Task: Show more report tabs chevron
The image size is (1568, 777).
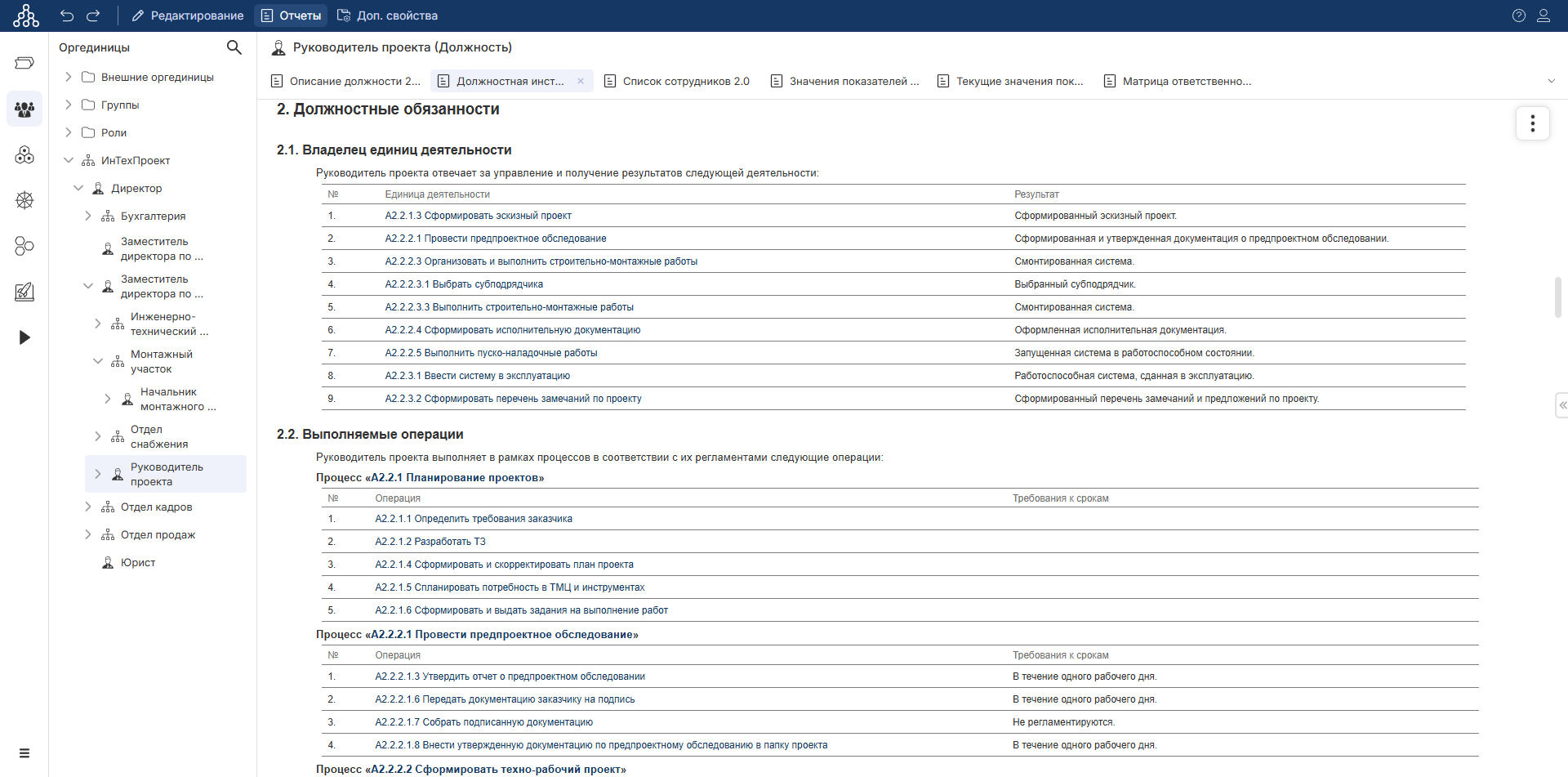Action: click(x=1551, y=81)
